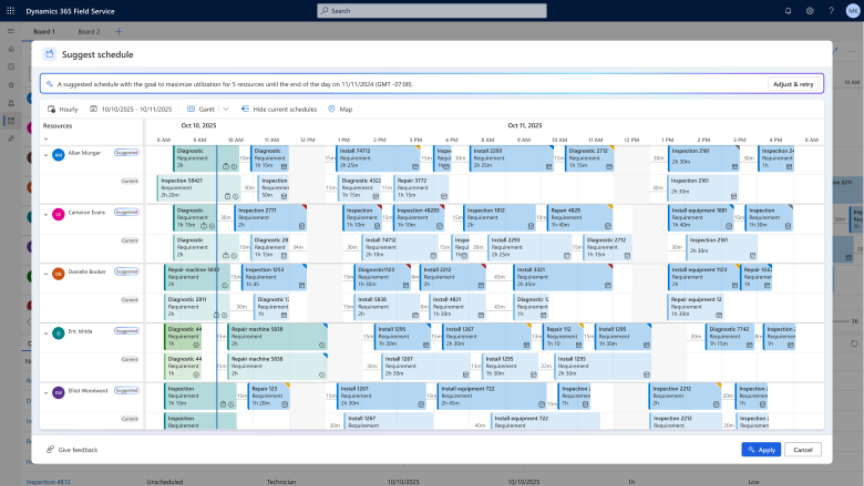The width and height of the screenshot is (864, 486).
Task: Open the 10/10/2025 - 10/11/2025 date range picker
Action: (x=130, y=109)
